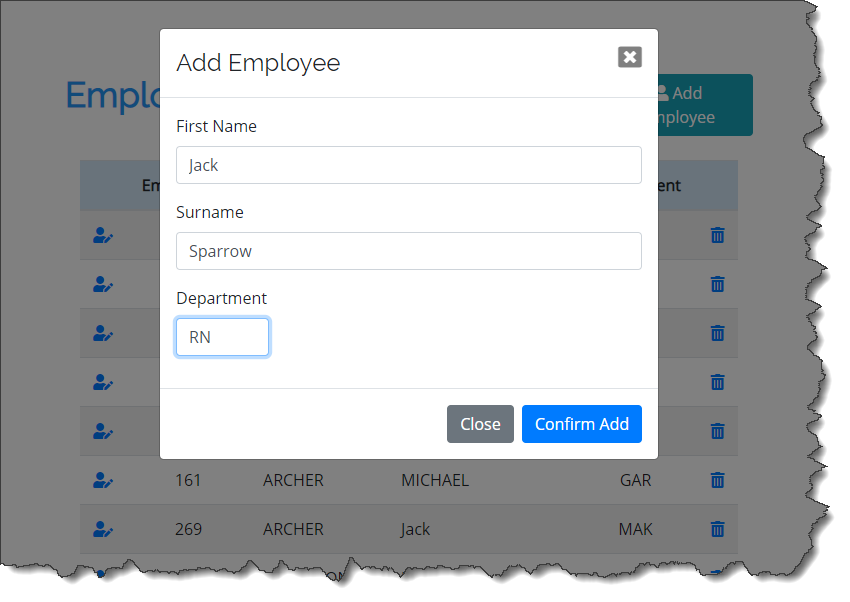Click the edit icon for employee 161
Image resolution: width=850 pixels, height=602 pixels.
coord(103,480)
